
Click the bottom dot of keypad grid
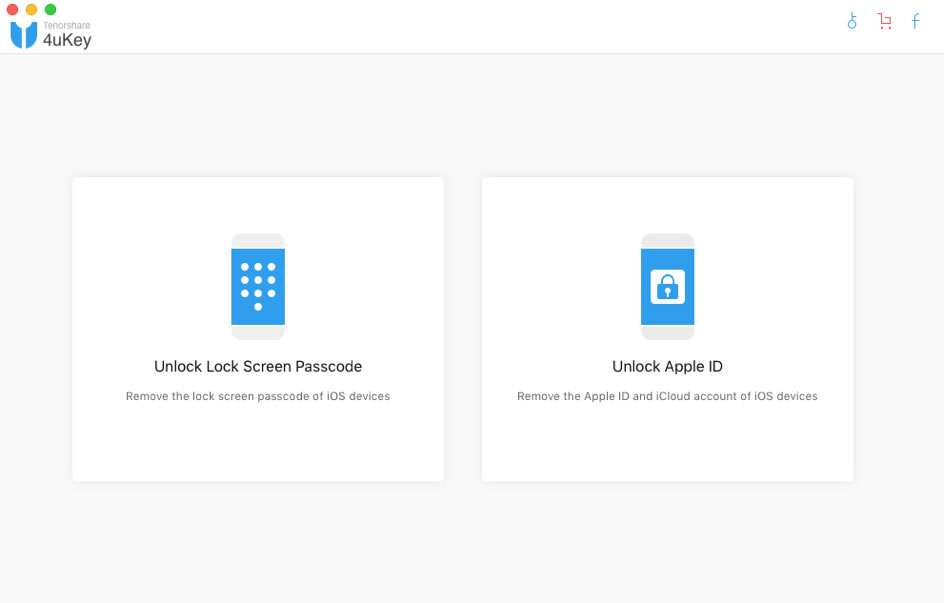point(258,307)
